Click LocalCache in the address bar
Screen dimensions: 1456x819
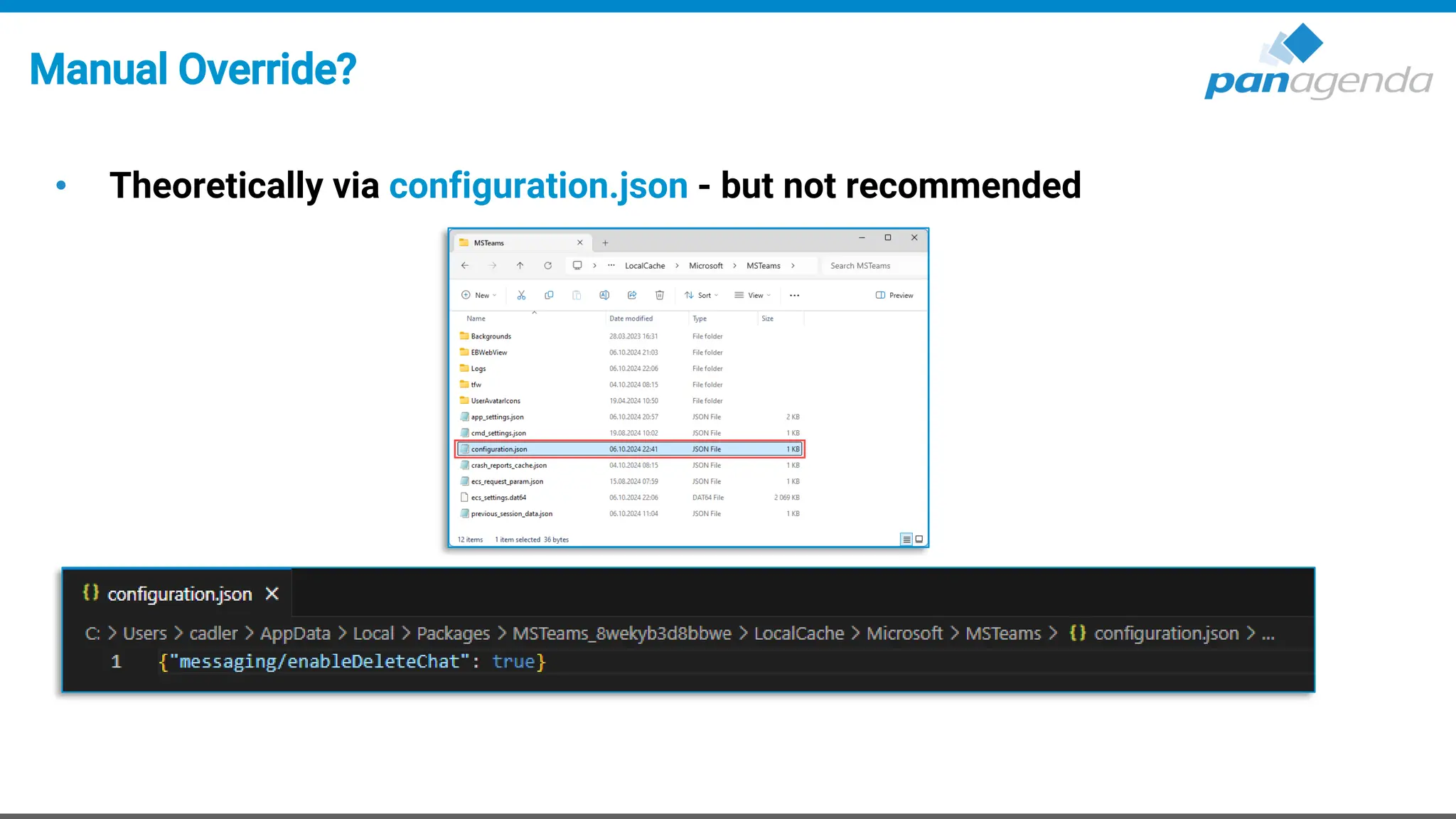coord(645,266)
